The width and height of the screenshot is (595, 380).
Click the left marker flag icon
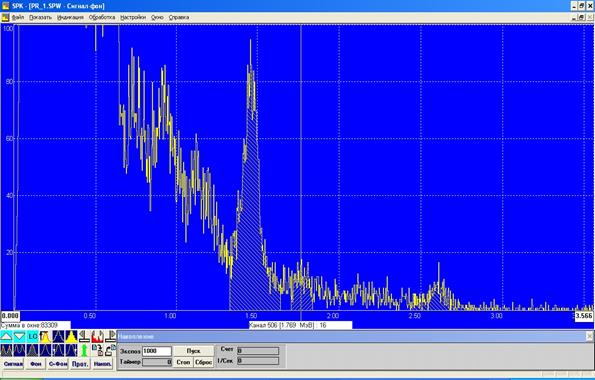(x=84, y=336)
